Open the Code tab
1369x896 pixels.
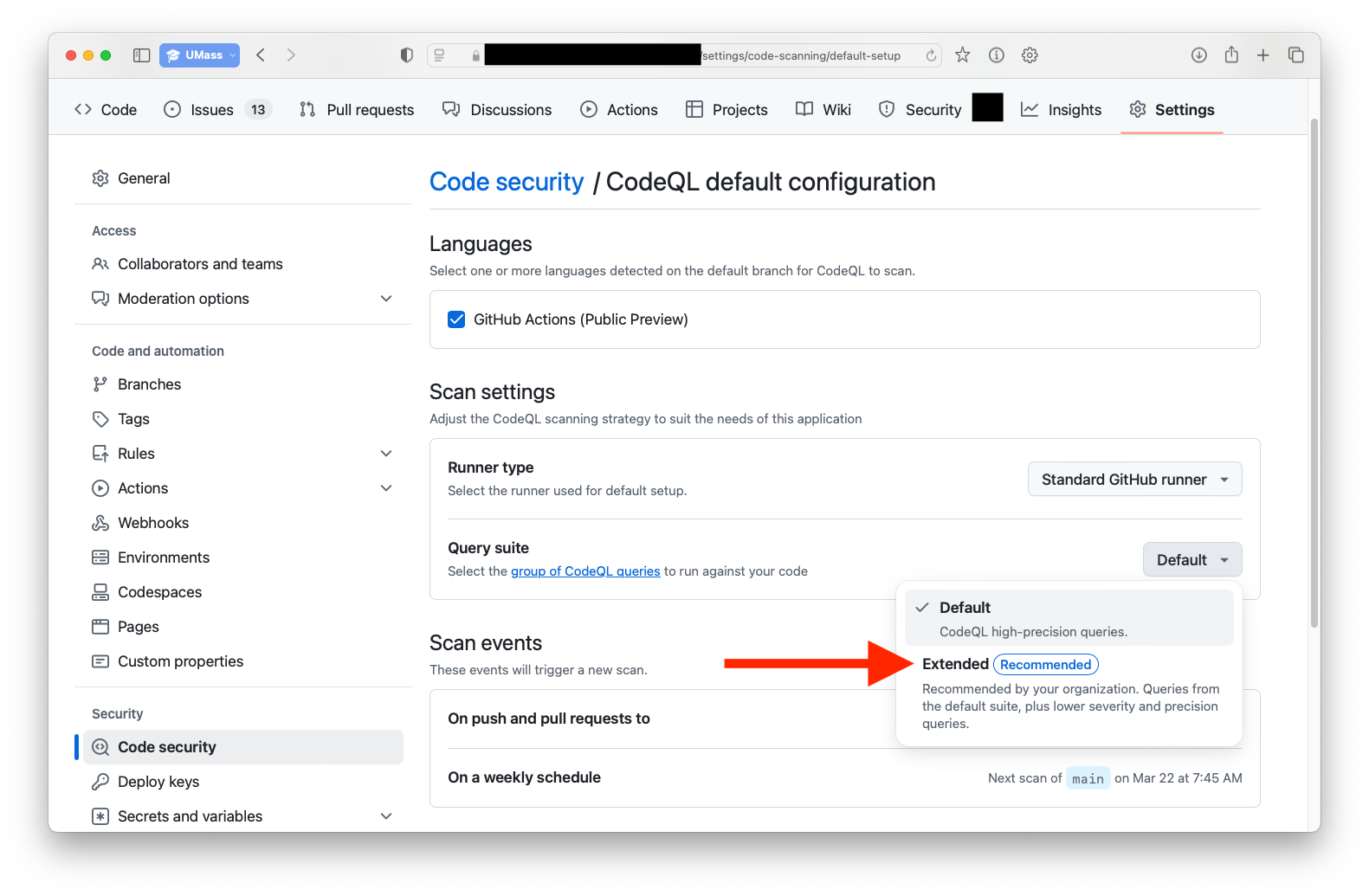(x=106, y=110)
